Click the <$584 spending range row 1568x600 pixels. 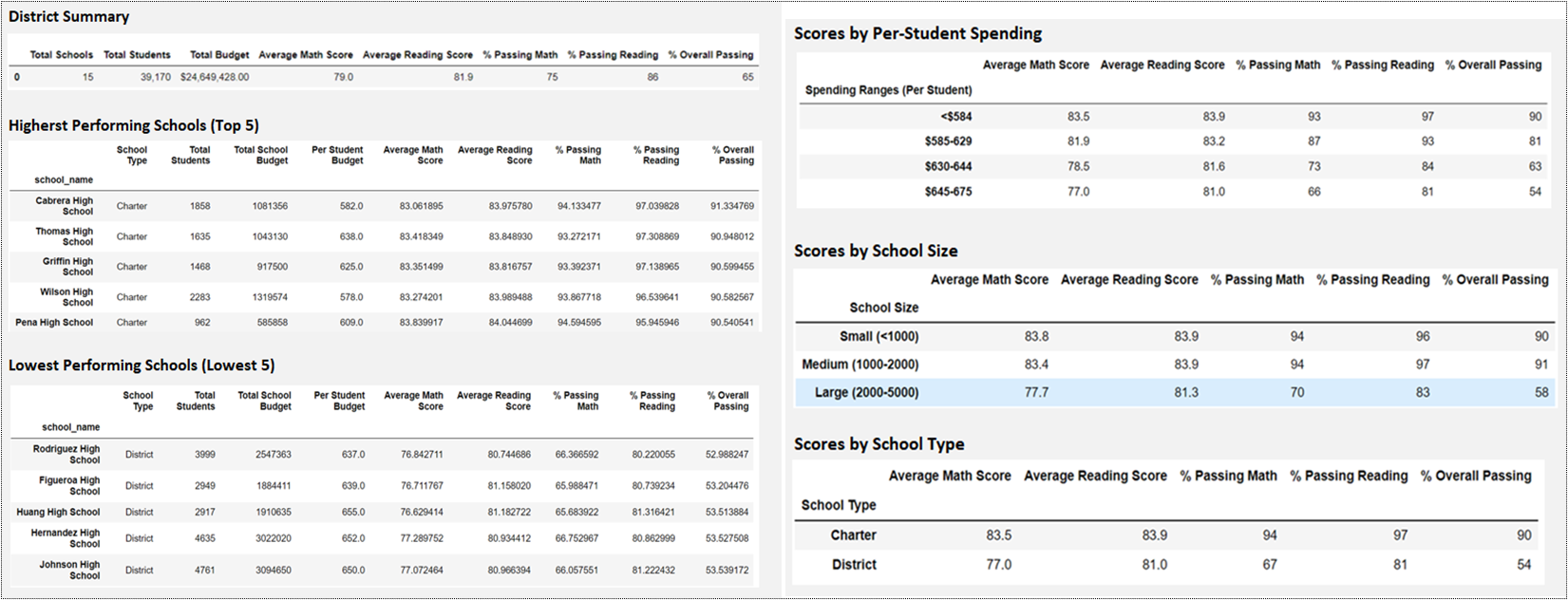click(x=1176, y=117)
